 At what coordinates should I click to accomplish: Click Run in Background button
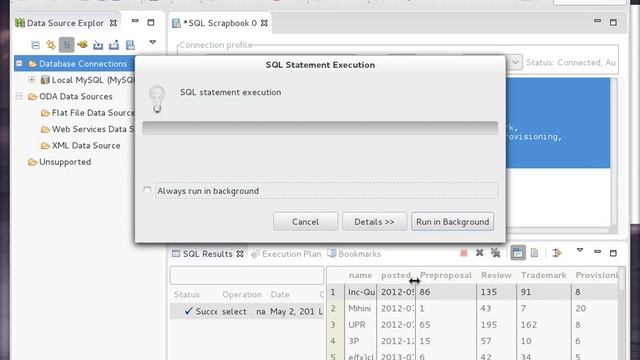pyautogui.click(x=452, y=222)
